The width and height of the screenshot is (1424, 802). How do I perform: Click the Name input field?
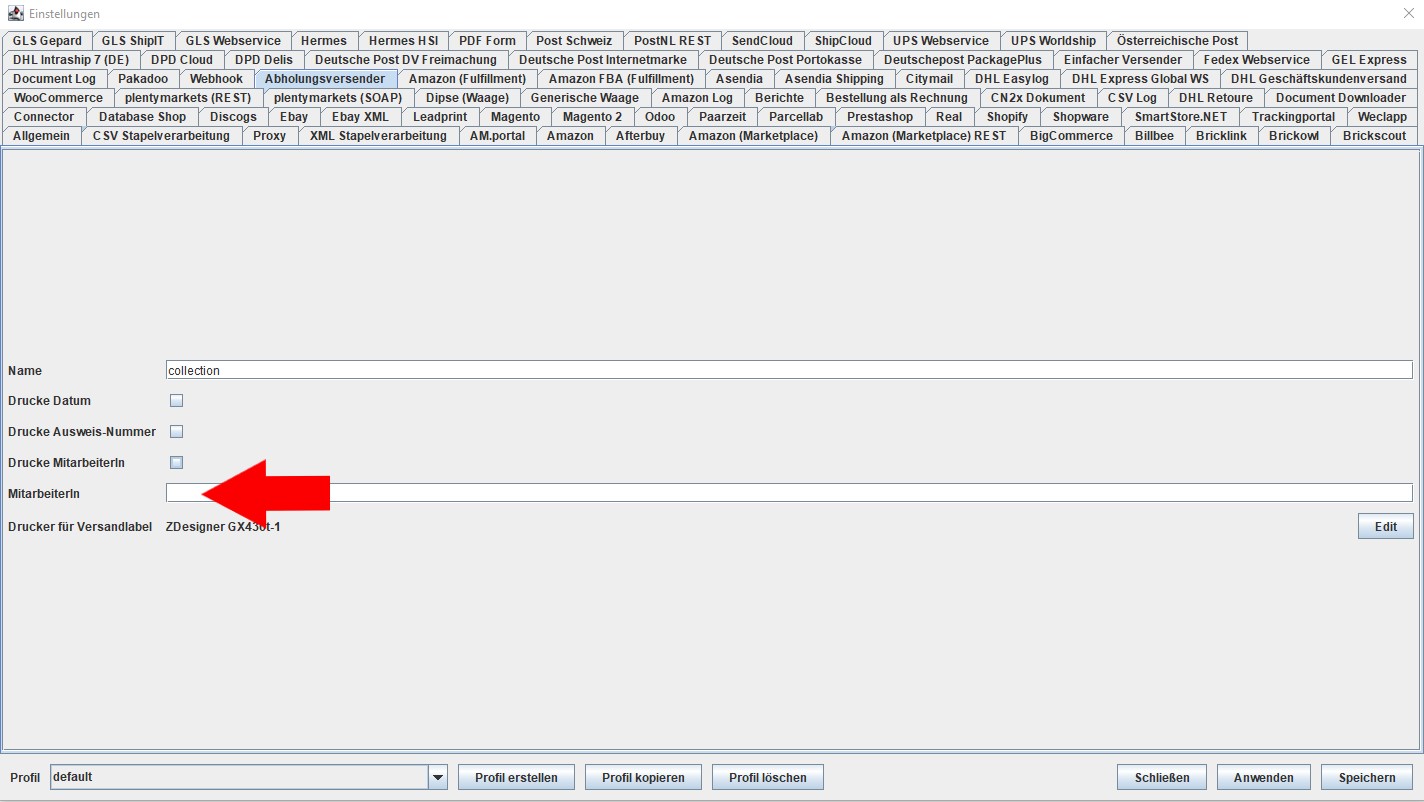pos(789,370)
